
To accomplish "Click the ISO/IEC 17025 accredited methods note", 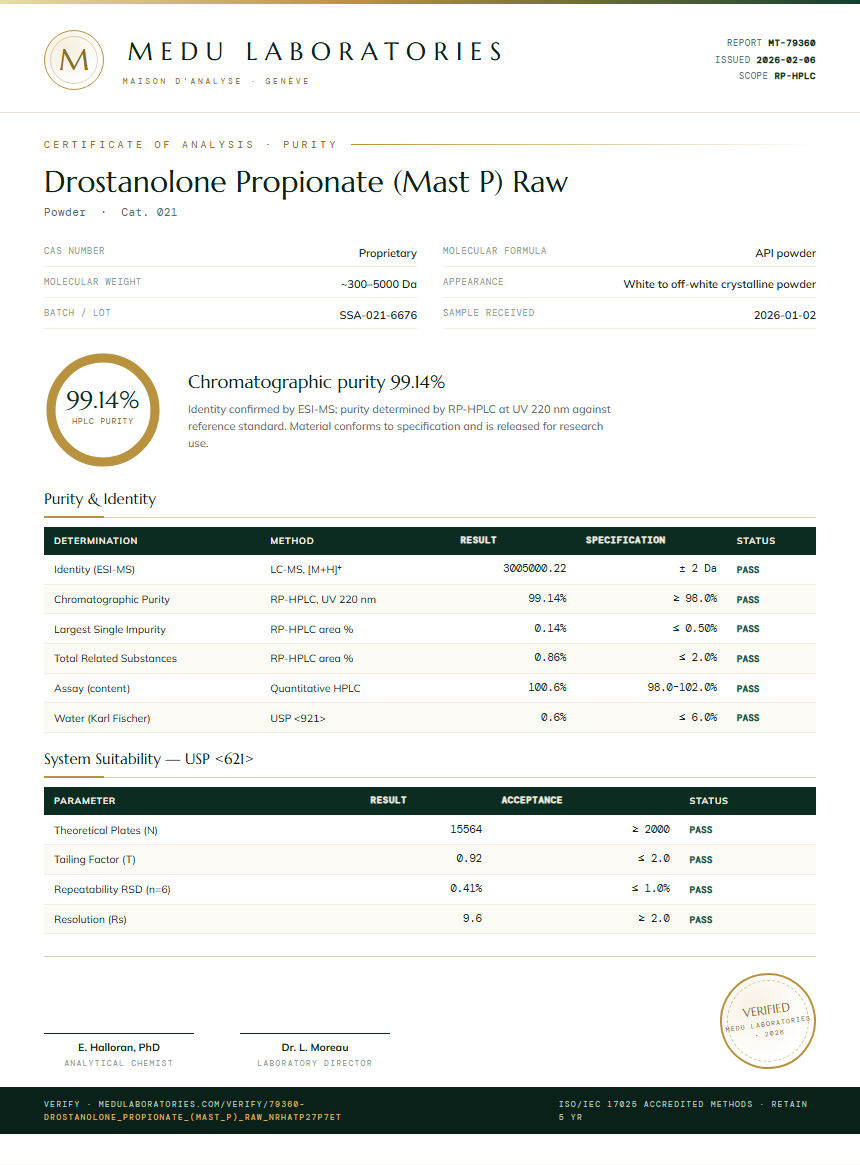I will coord(682,1111).
